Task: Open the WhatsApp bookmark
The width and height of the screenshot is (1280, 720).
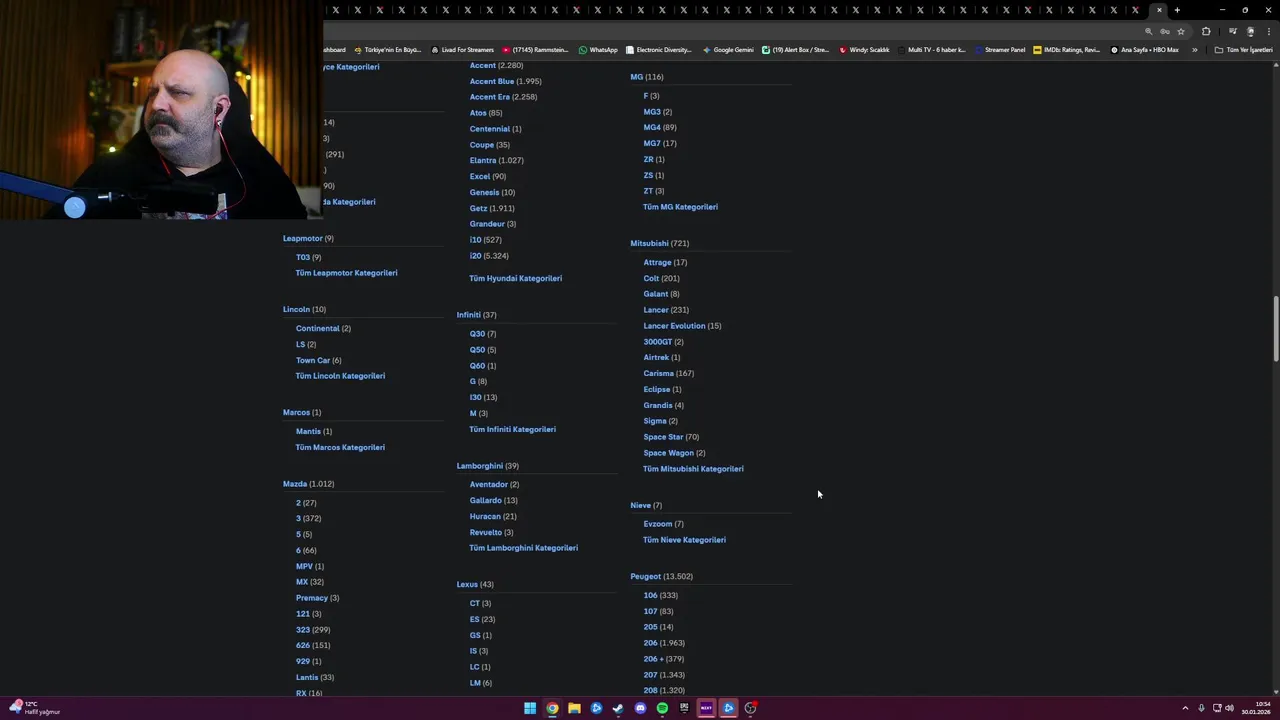Action: 598,50
